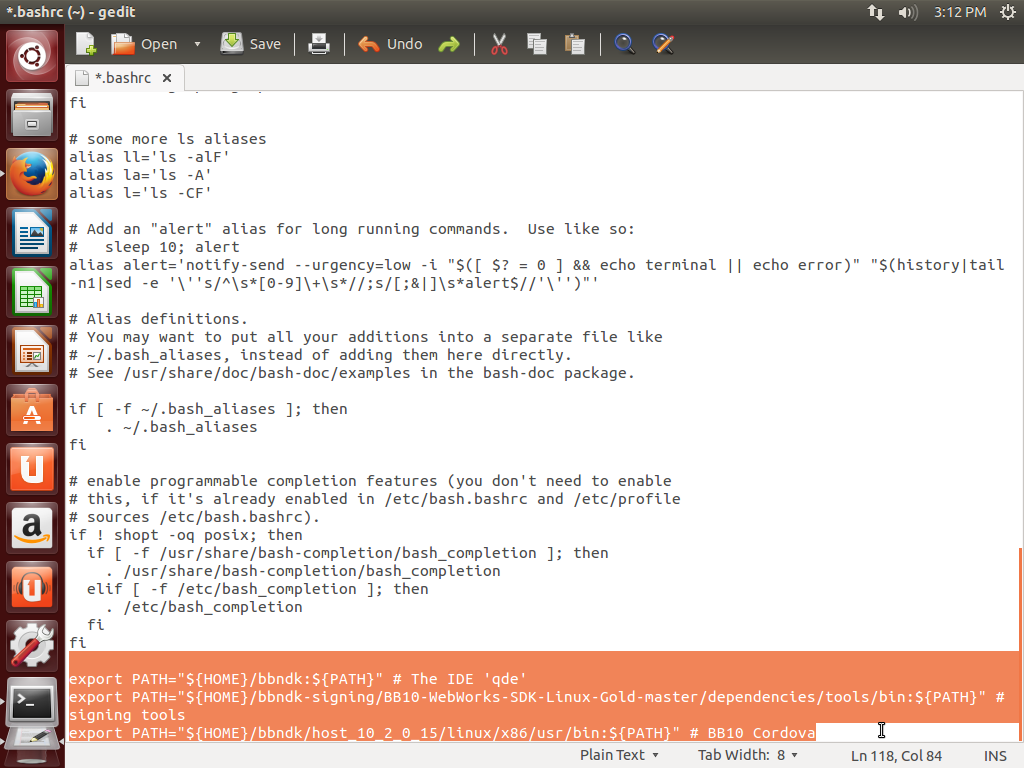The height and width of the screenshot is (768, 1024).
Task: Click 'alias la='ls -A'' line
Action: pyautogui.click(x=140, y=175)
